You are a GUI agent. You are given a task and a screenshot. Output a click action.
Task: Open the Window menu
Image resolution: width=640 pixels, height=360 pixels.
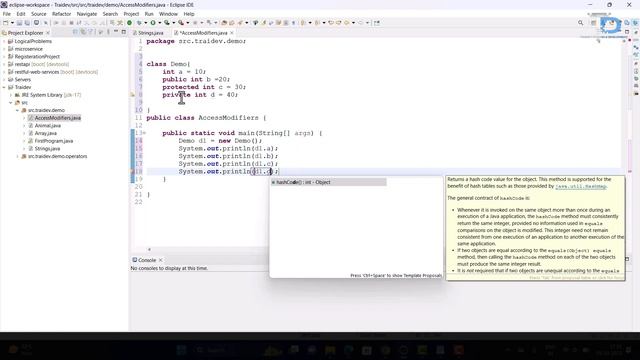click(x=168, y=14)
